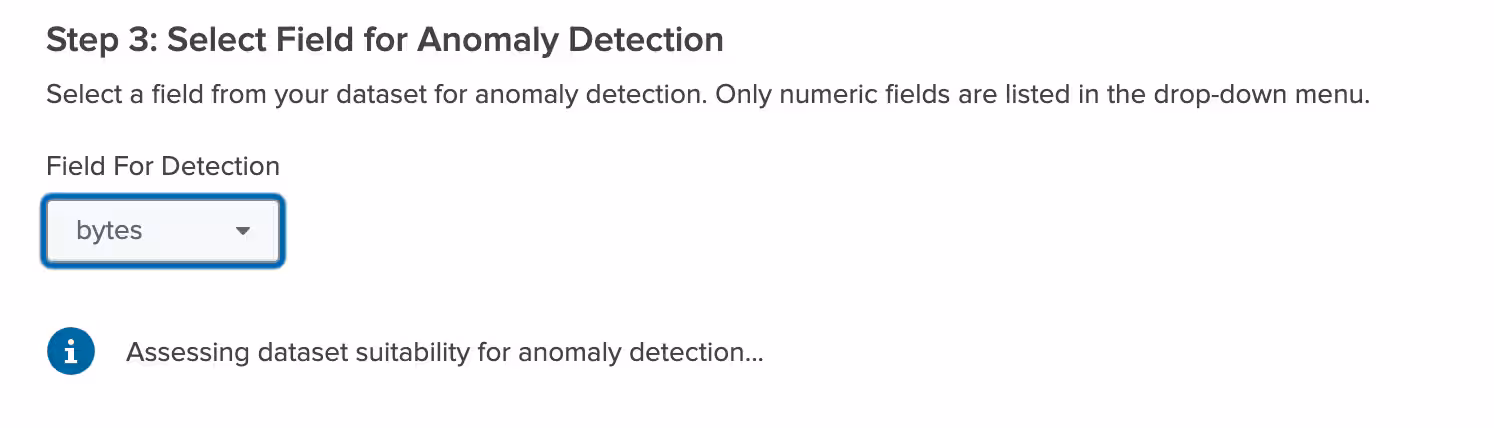The image size is (1494, 428).
Task: Click the word "Assessing" in status message
Action: coord(187,352)
